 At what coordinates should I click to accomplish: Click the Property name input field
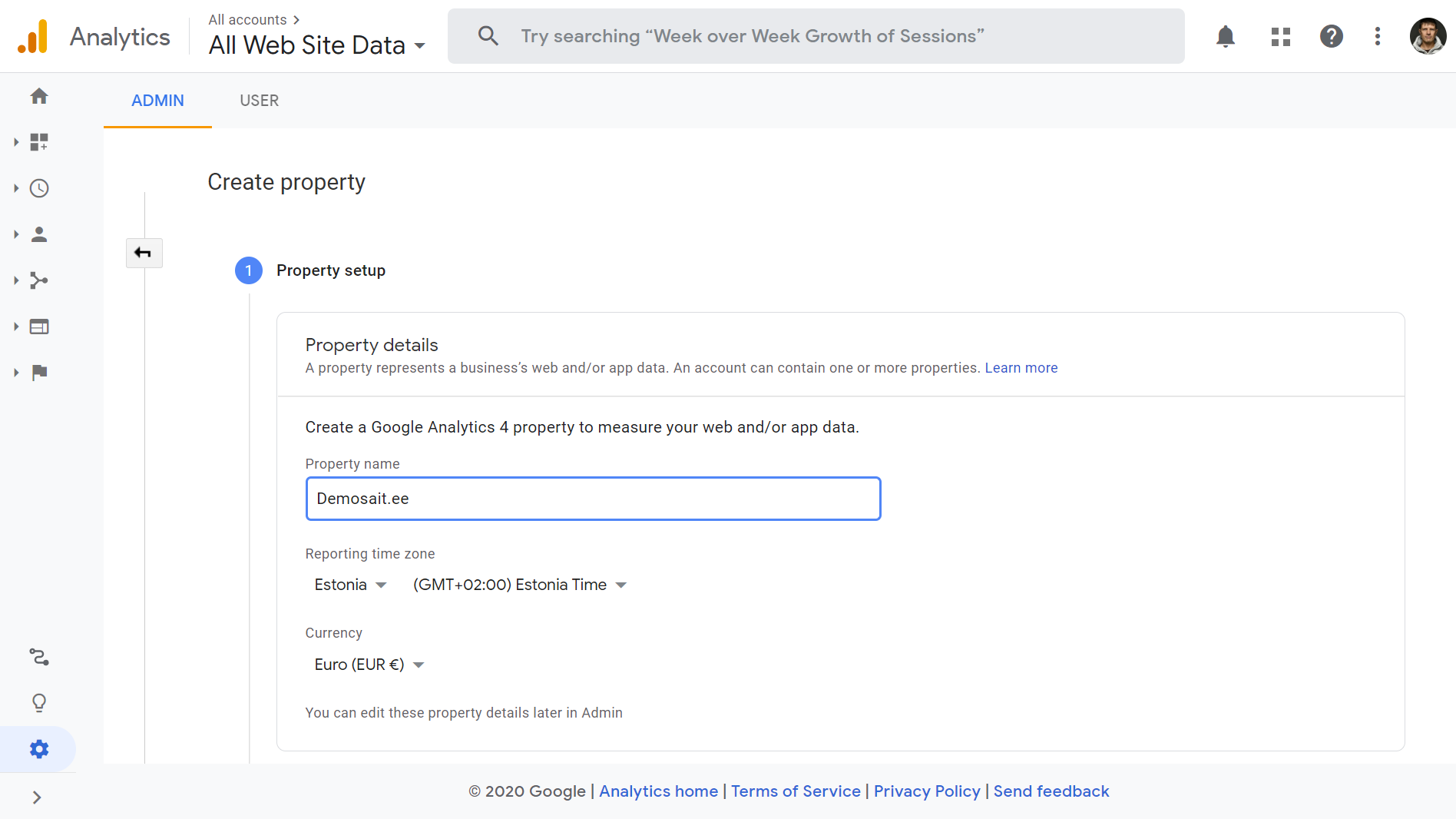tap(593, 499)
